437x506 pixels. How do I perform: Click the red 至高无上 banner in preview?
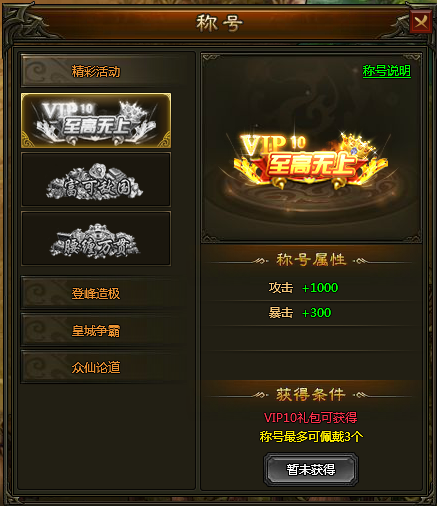tap(311, 165)
